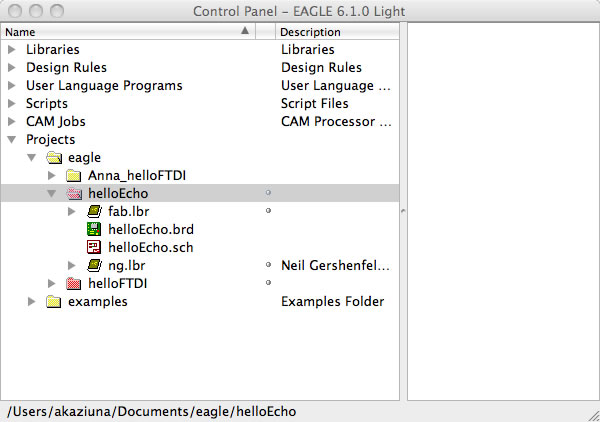Viewport: 600px width, 422px height.
Task: Select the helloFTDI project name
Action: point(117,284)
